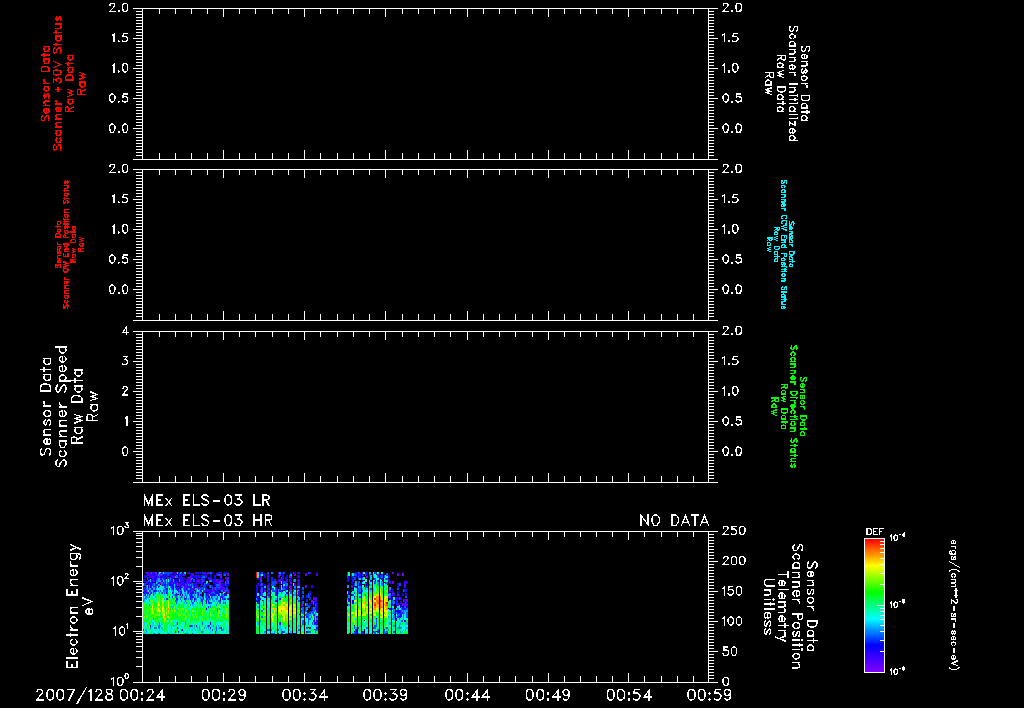Screen dimensions: 1024x708
Task: Click the 00:39 time axis label
Action: click(385, 696)
